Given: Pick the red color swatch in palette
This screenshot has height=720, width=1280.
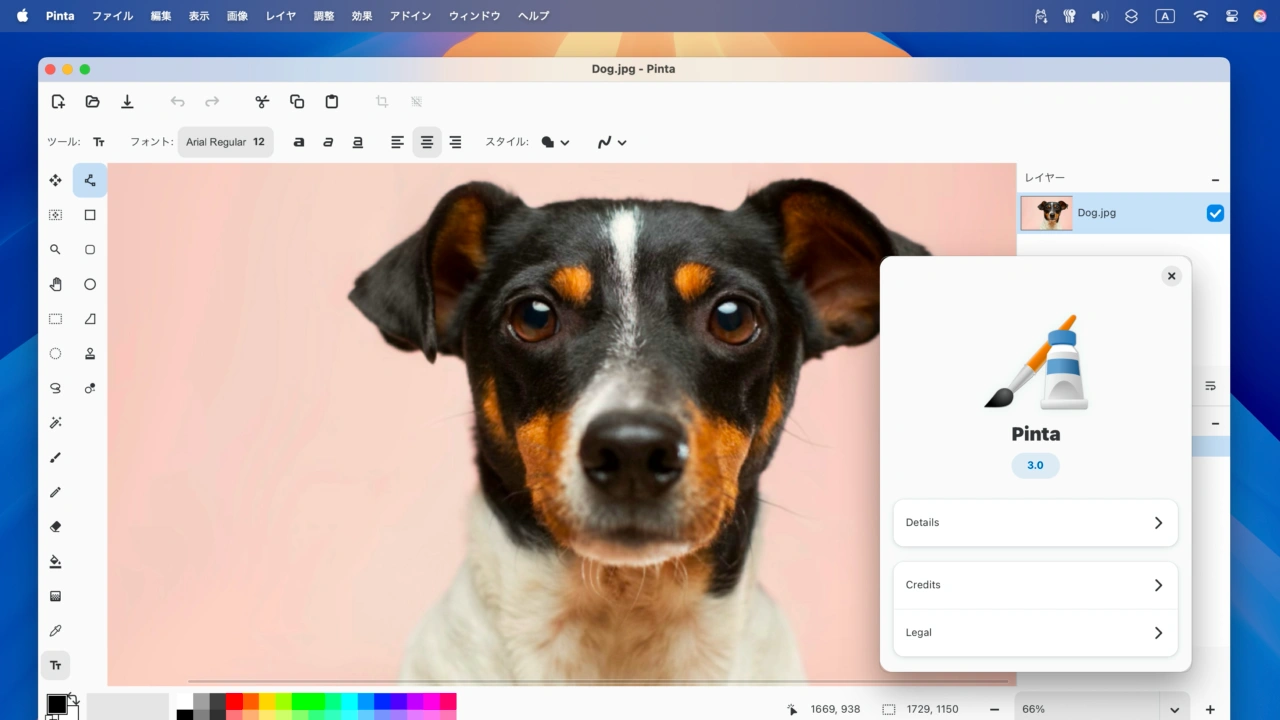Looking at the screenshot, I should pyautogui.click(x=234, y=701).
